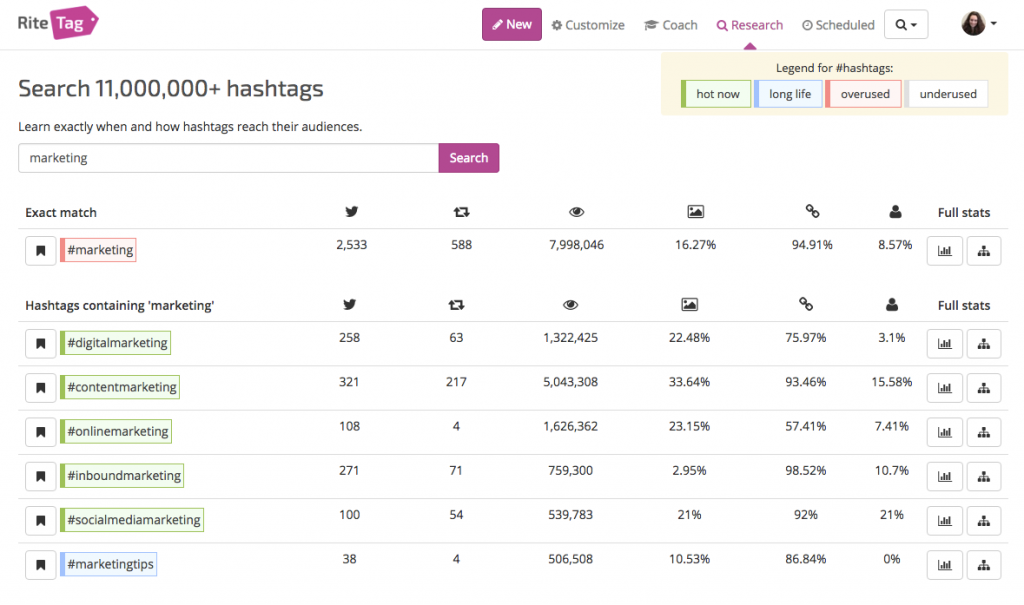Image resolution: width=1024 pixels, height=605 pixels.
Task: Open hierarchy view for #marketing
Action: [984, 251]
